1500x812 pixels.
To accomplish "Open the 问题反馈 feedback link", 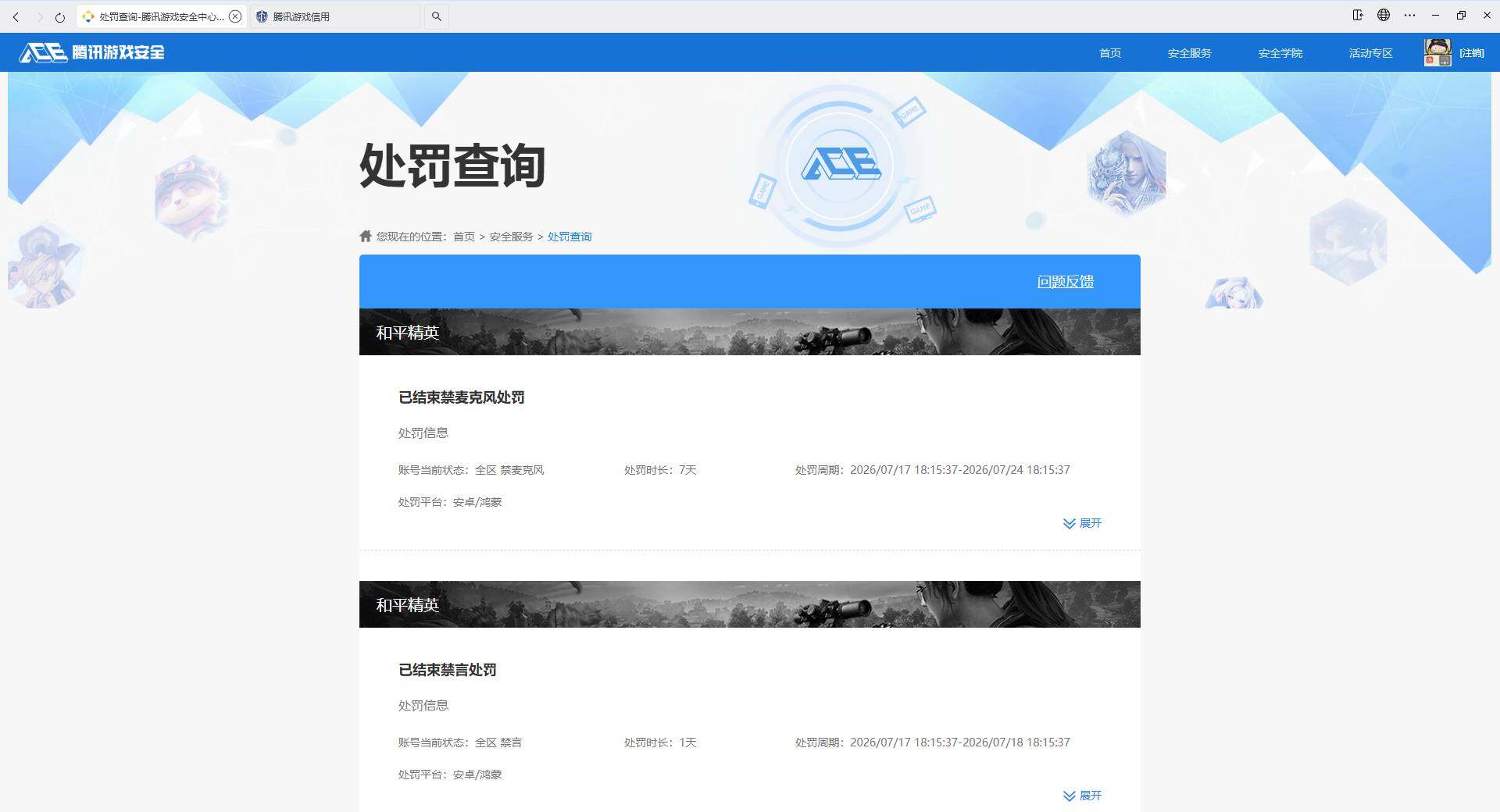I will [1066, 282].
